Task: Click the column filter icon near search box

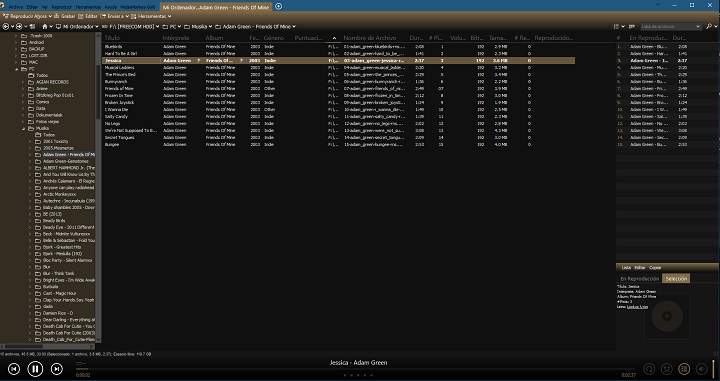Action: click(632, 27)
